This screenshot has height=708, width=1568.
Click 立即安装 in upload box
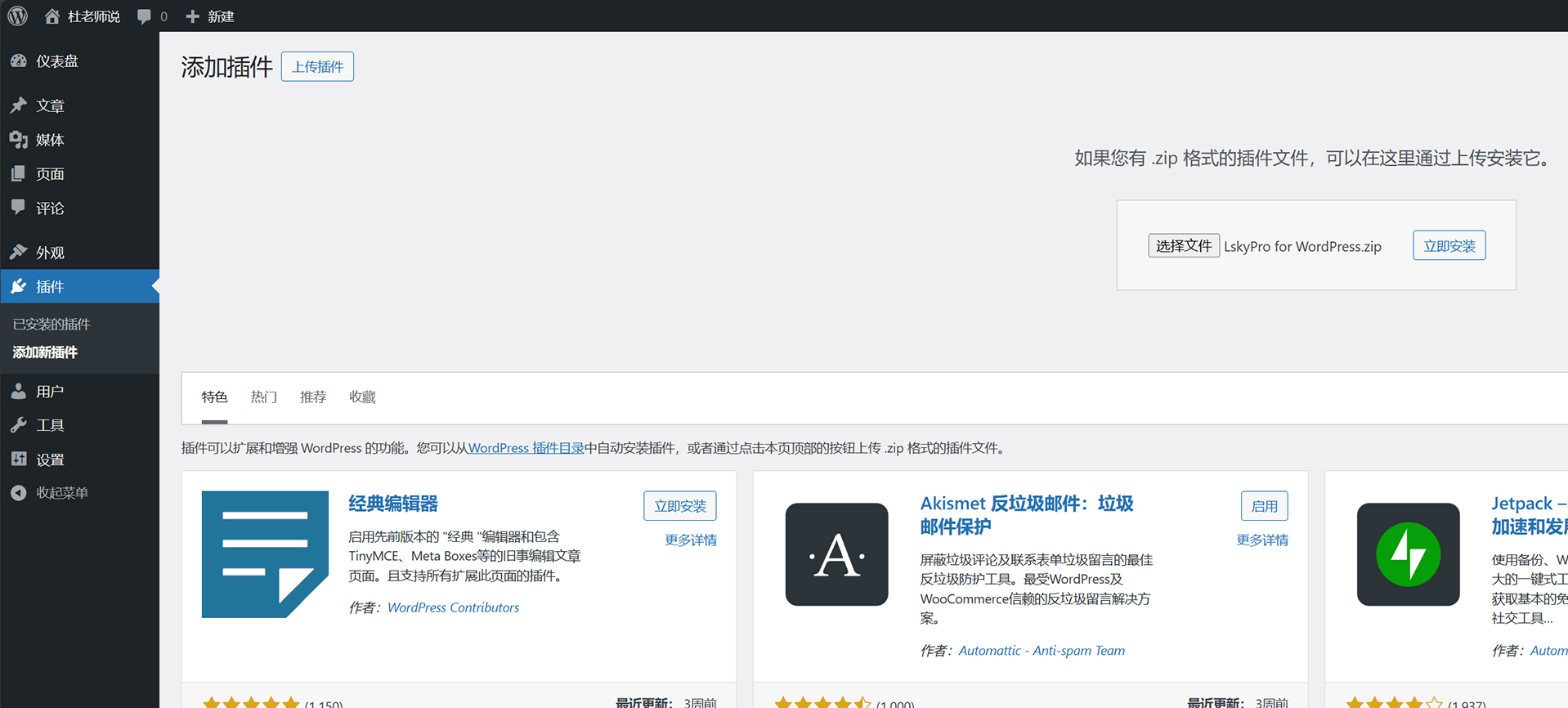point(1449,245)
